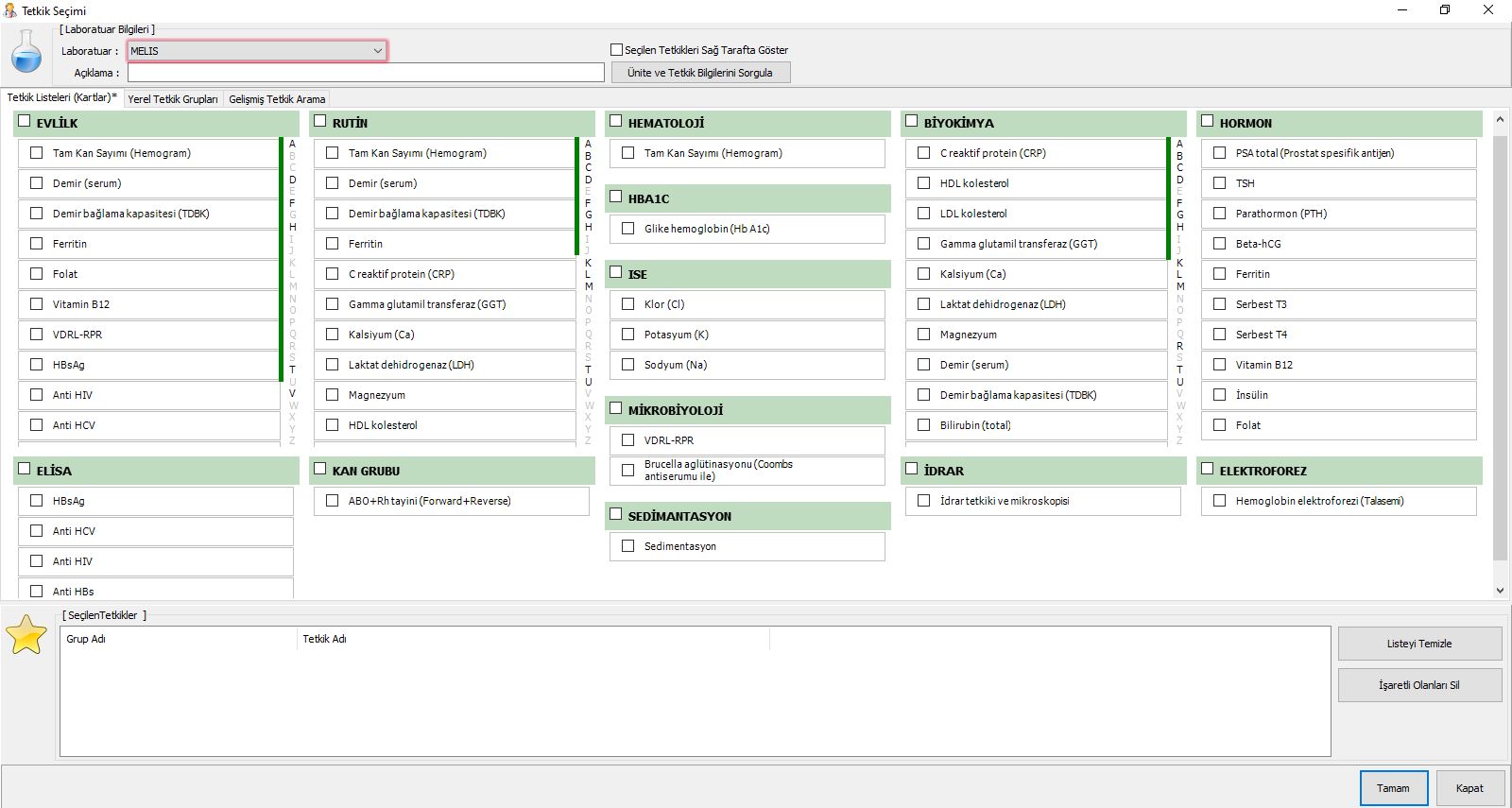Click the Tetkik Seçimi title bar icon

click(x=10, y=10)
